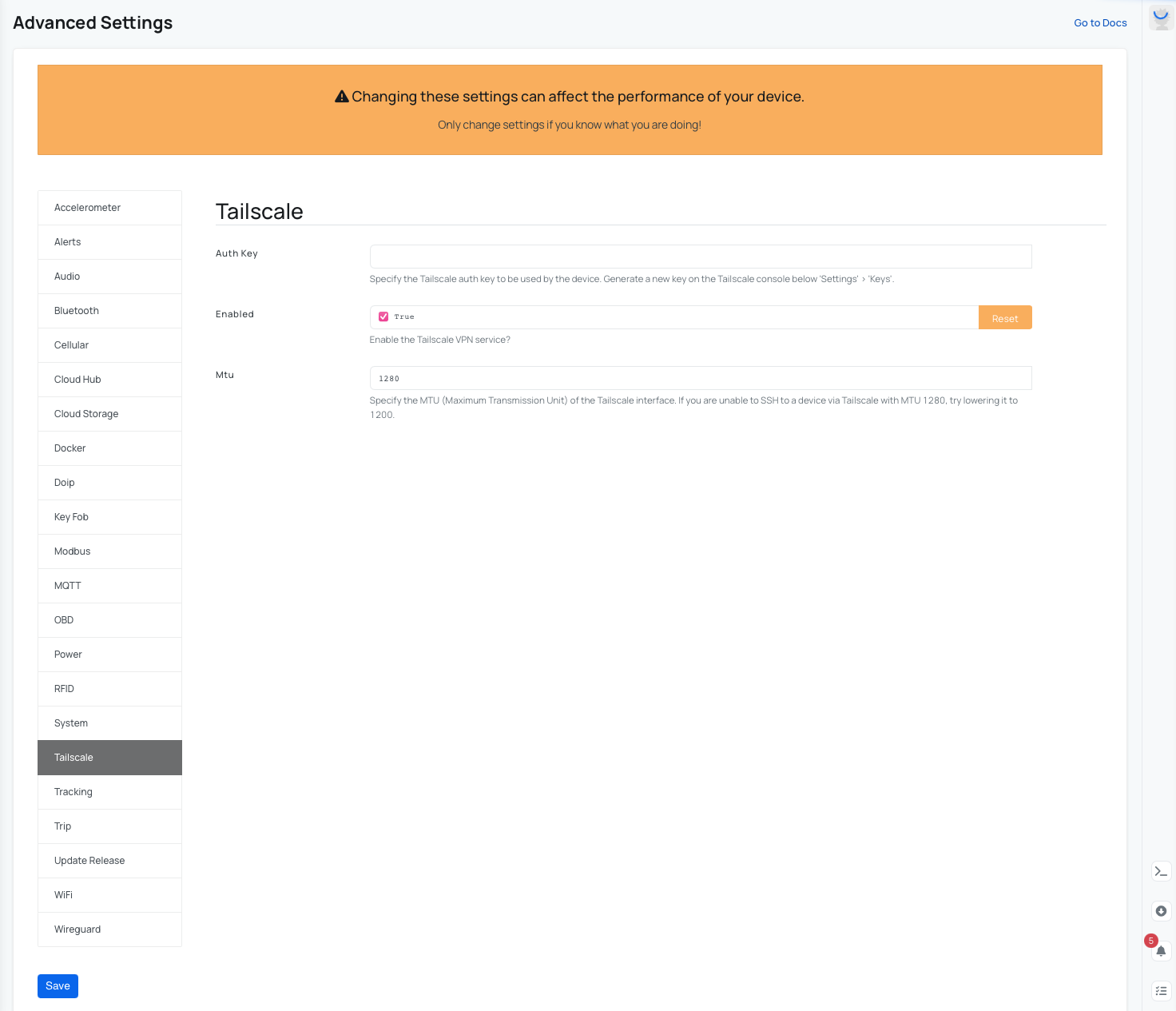
Task: Toggle the Enabled checkbox for Tailscale
Action: (383, 316)
